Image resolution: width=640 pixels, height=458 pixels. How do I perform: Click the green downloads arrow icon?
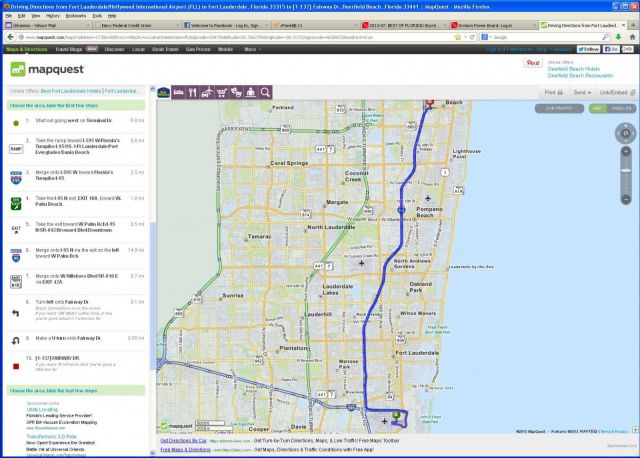pos(618,37)
